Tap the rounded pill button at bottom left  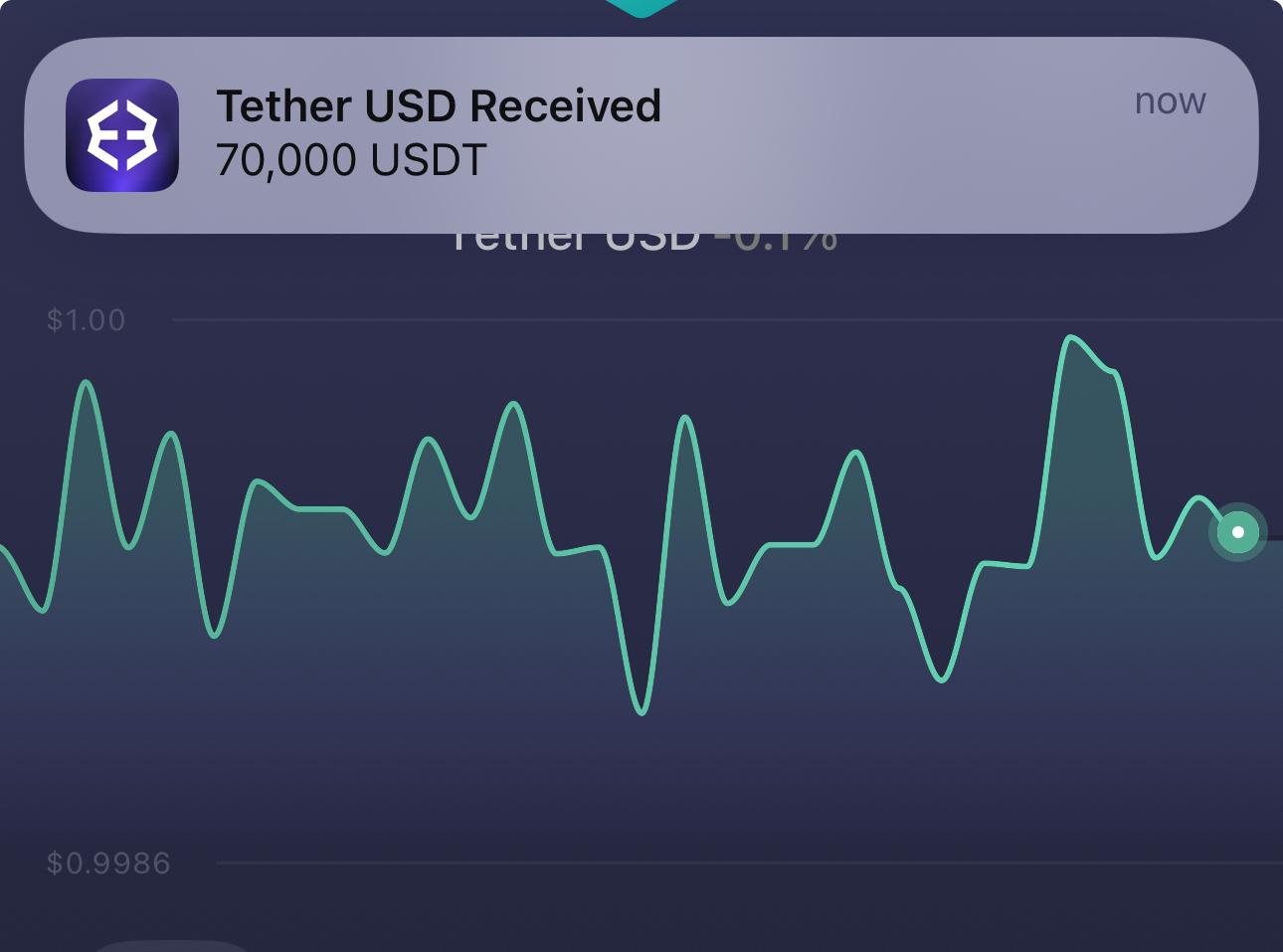(x=171, y=945)
